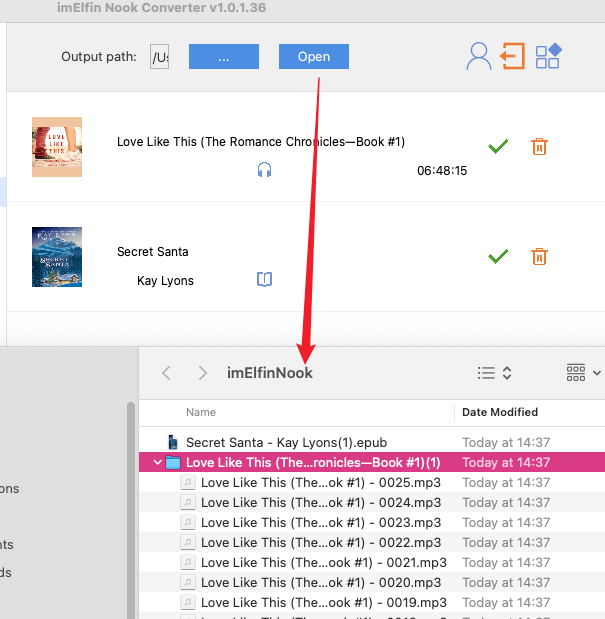605x619 pixels.
Task: Open Finder list view switcher
Action: pos(494,373)
